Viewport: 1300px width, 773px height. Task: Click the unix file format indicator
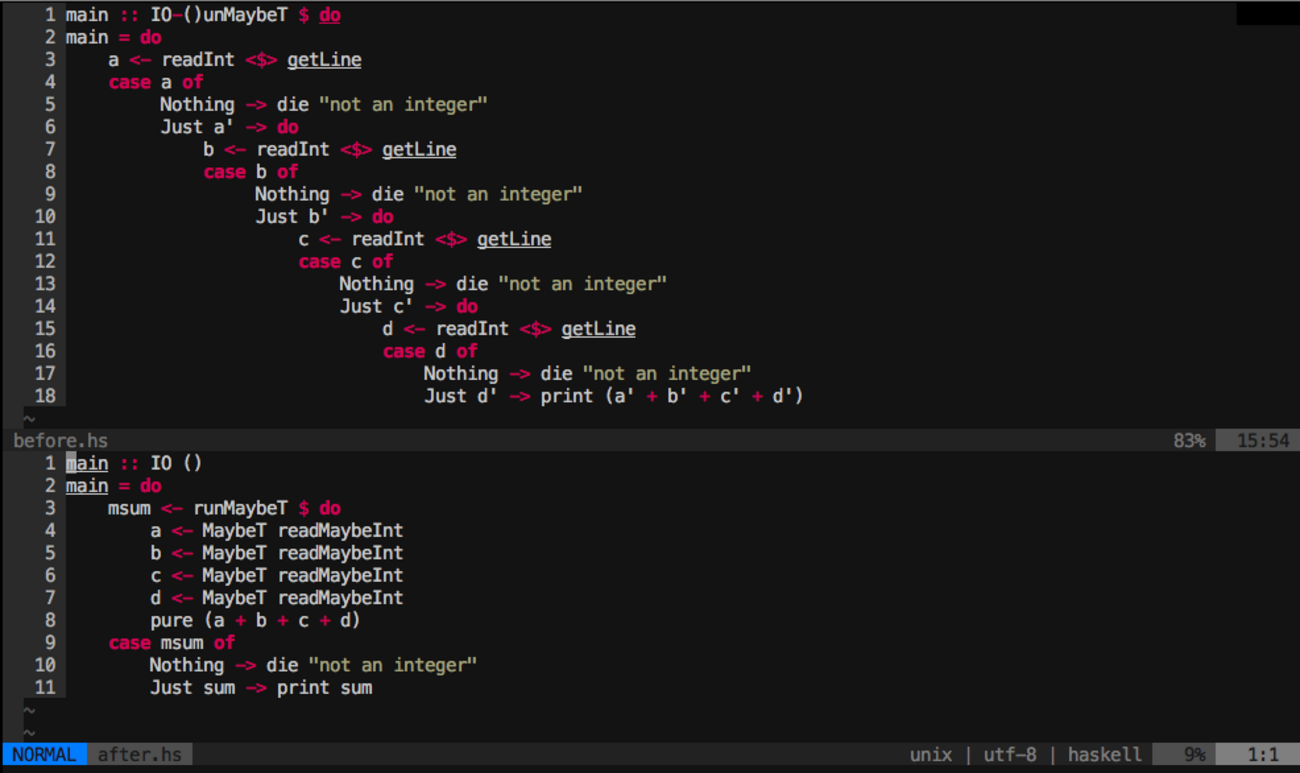tap(930, 755)
